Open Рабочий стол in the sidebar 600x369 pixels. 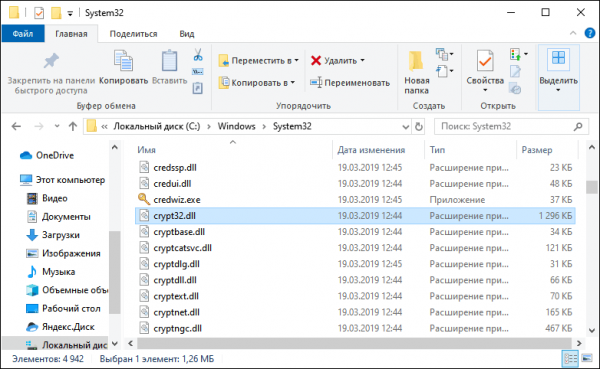pos(63,309)
